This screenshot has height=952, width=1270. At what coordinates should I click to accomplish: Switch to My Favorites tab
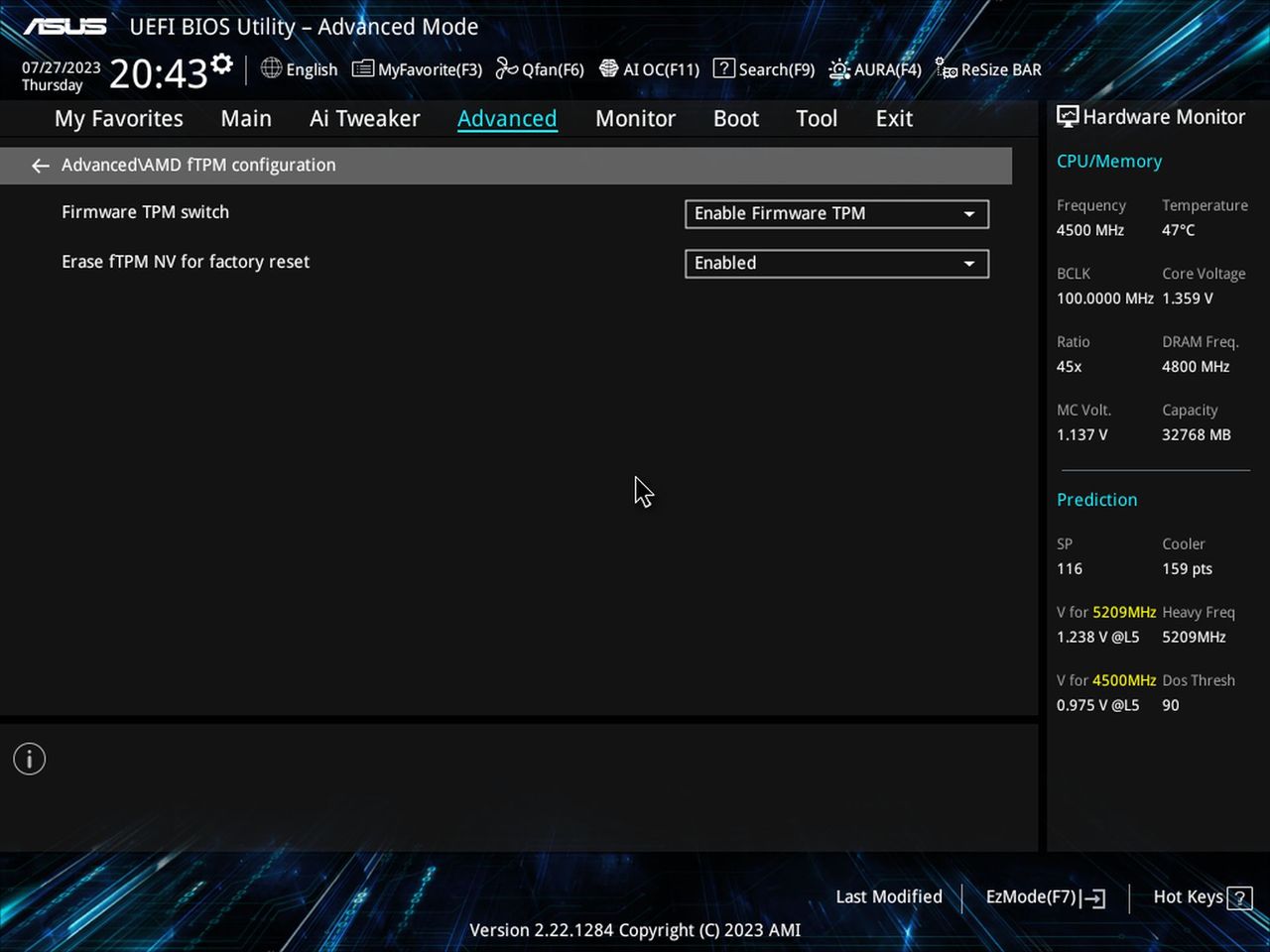point(119,119)
